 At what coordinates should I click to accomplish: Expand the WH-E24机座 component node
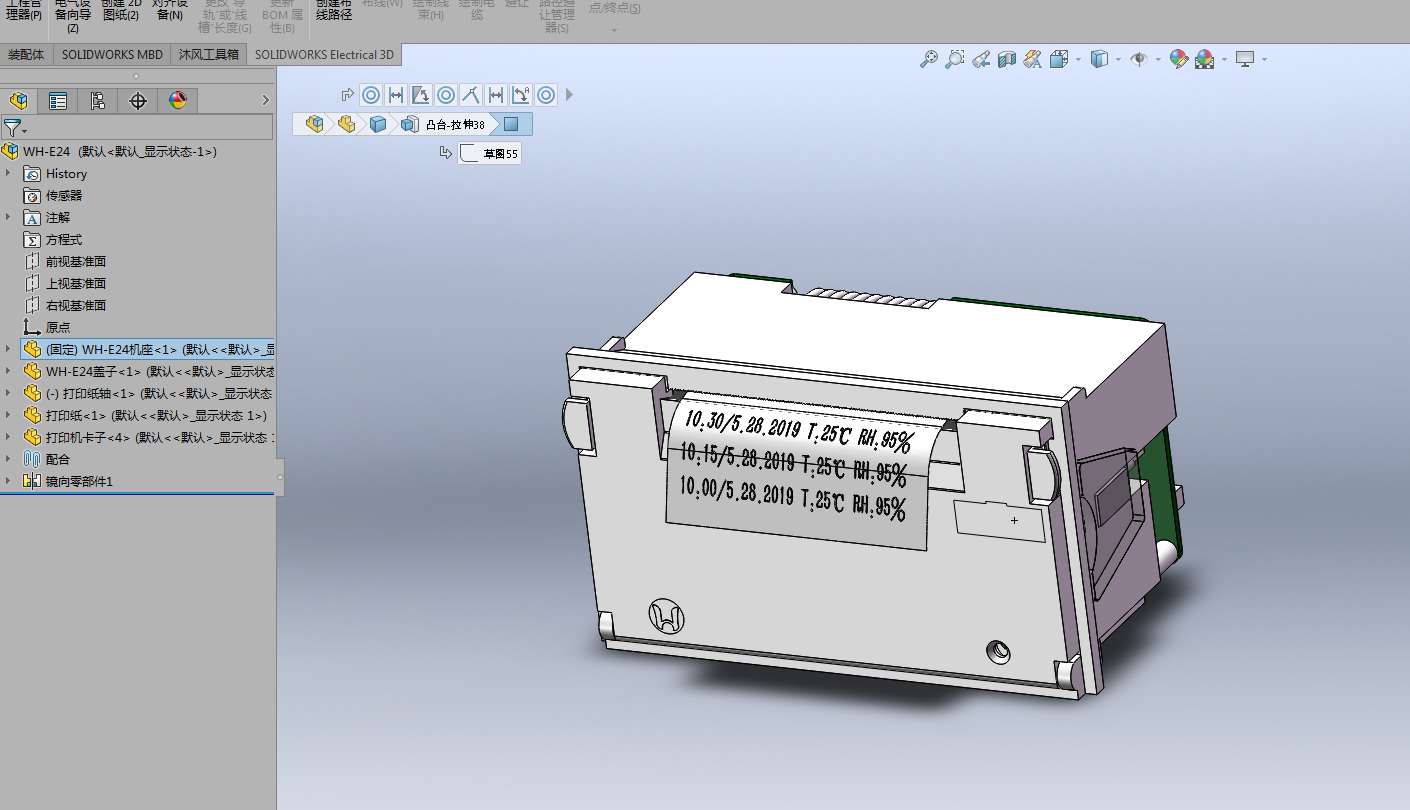pyautogui.click(x=9, y=349)
